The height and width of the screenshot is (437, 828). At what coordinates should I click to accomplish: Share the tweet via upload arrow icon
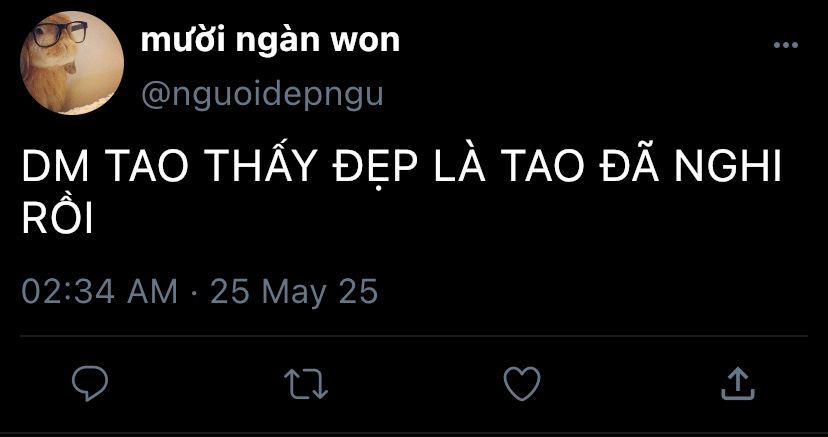(x=738, y=384)
